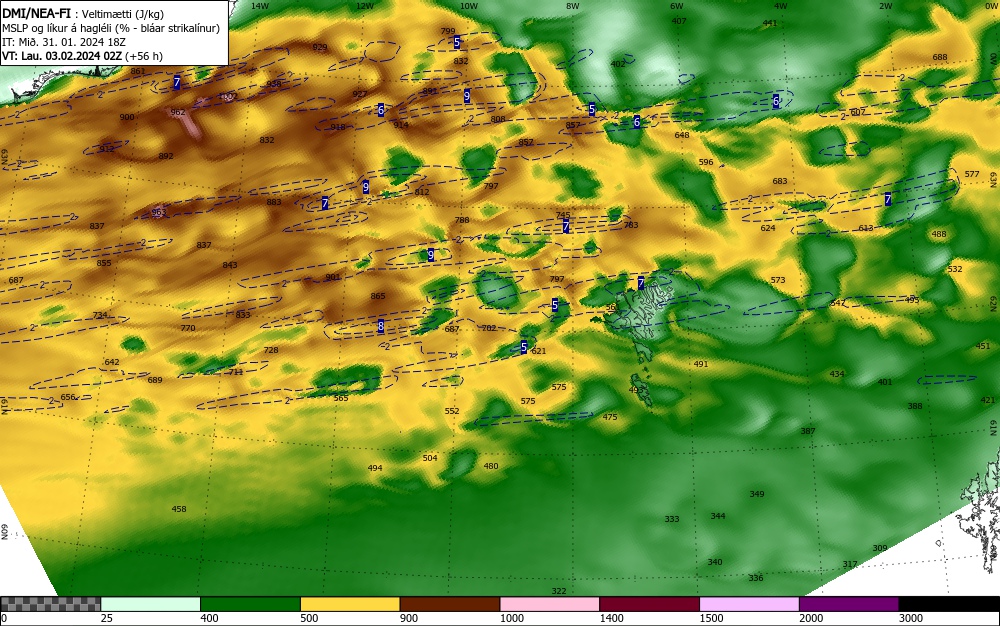Click the map value 577
Screen dimensions: 1000x626
pos(972,174)
